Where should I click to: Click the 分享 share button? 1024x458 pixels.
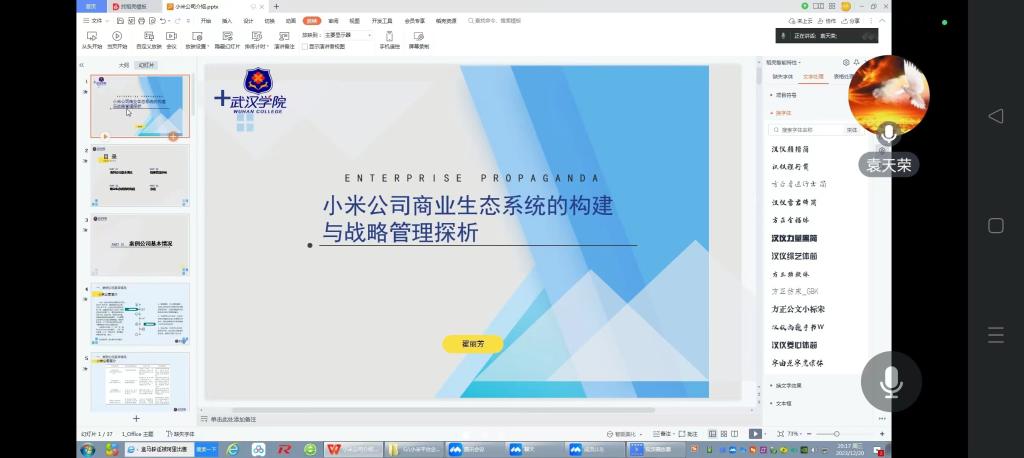point(850,20)
